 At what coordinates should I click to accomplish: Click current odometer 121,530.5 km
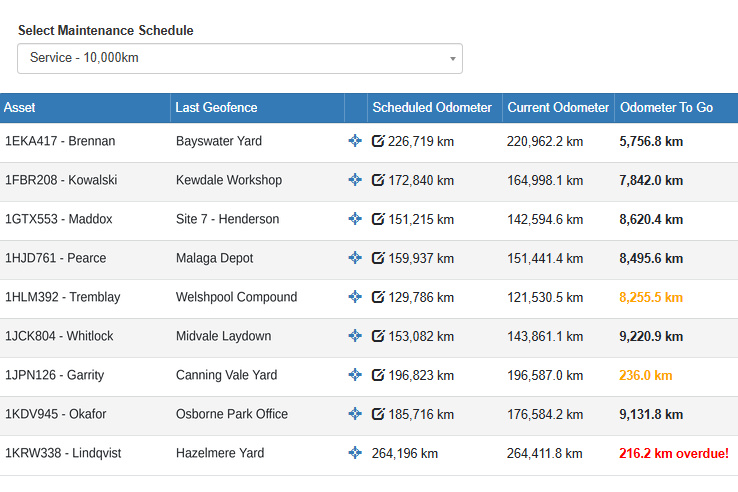point(545,298)
